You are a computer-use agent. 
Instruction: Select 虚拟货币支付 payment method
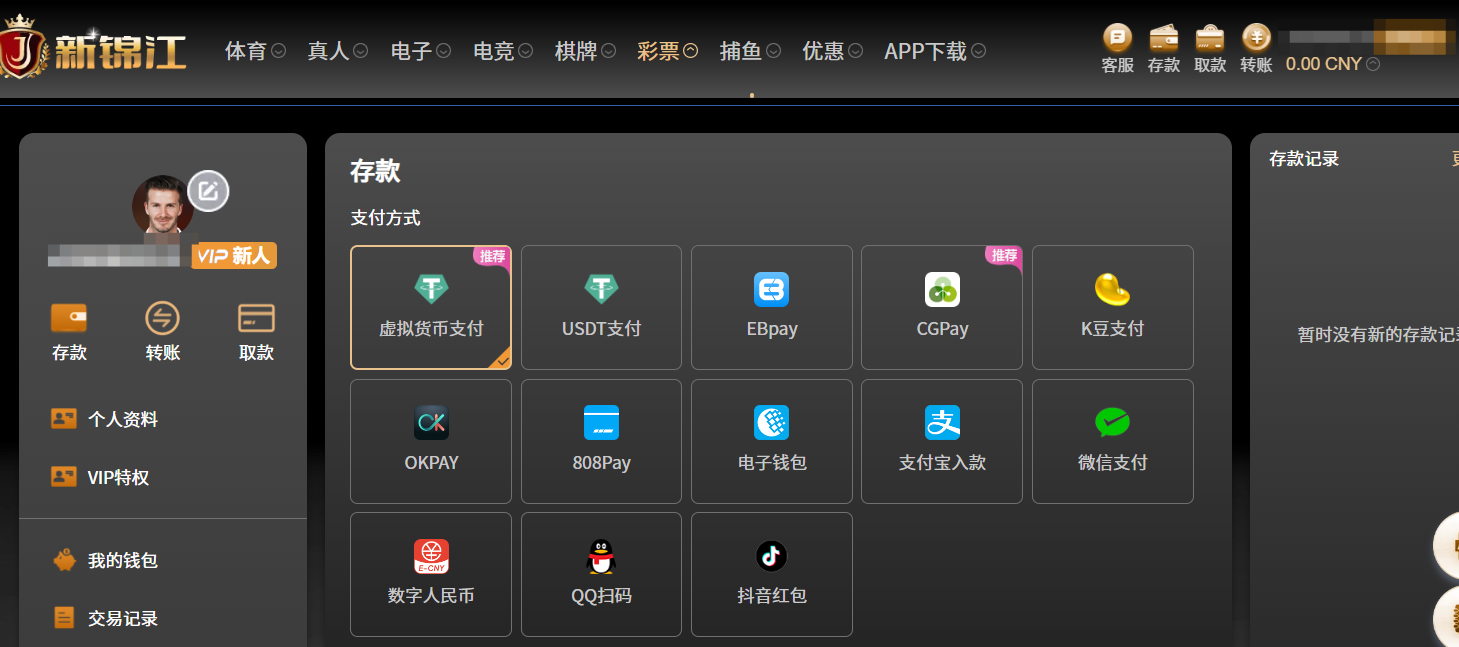pos(431,308)
